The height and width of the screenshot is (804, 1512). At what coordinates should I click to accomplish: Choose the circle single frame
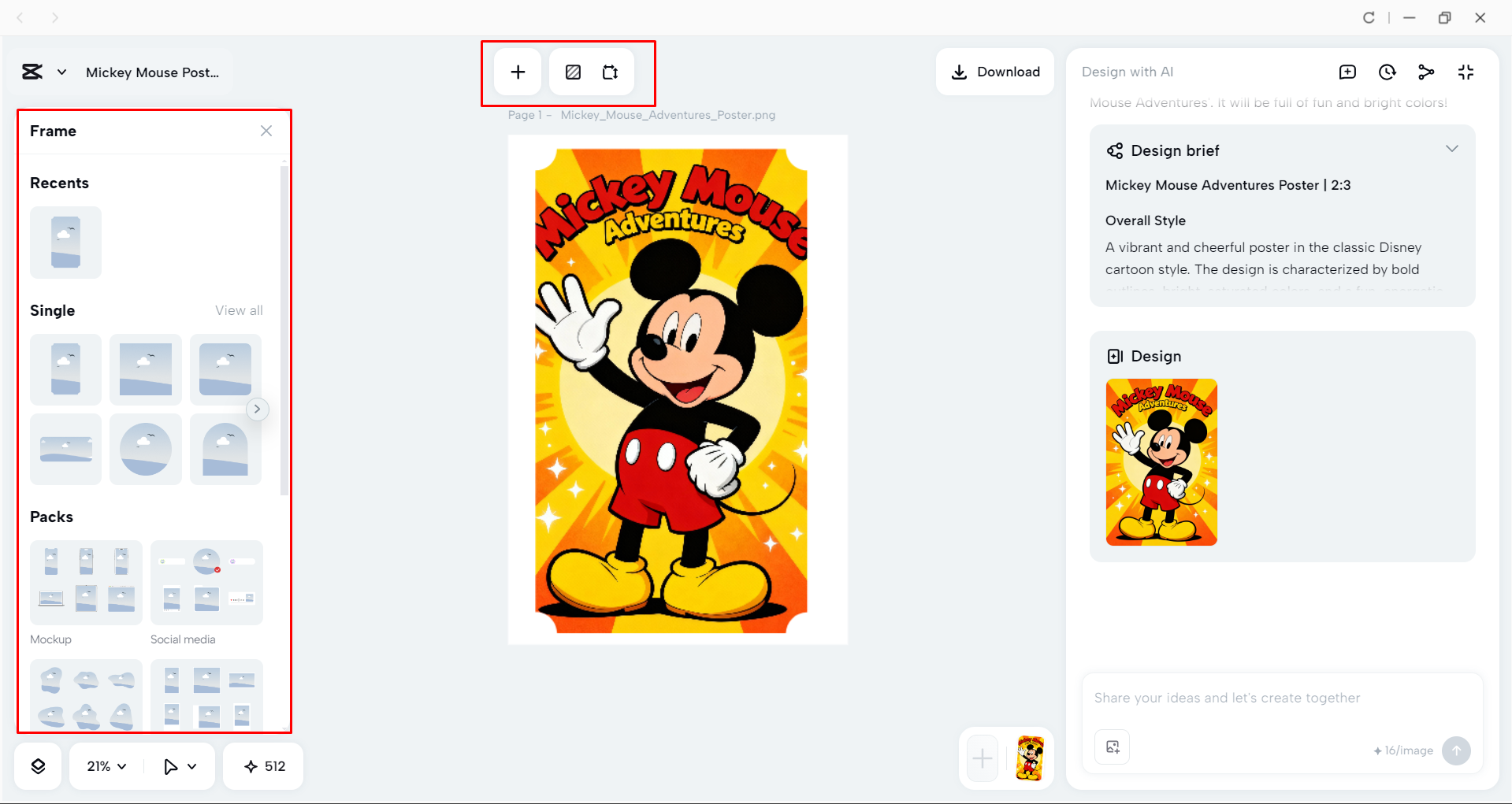click(x=146, y=449)
